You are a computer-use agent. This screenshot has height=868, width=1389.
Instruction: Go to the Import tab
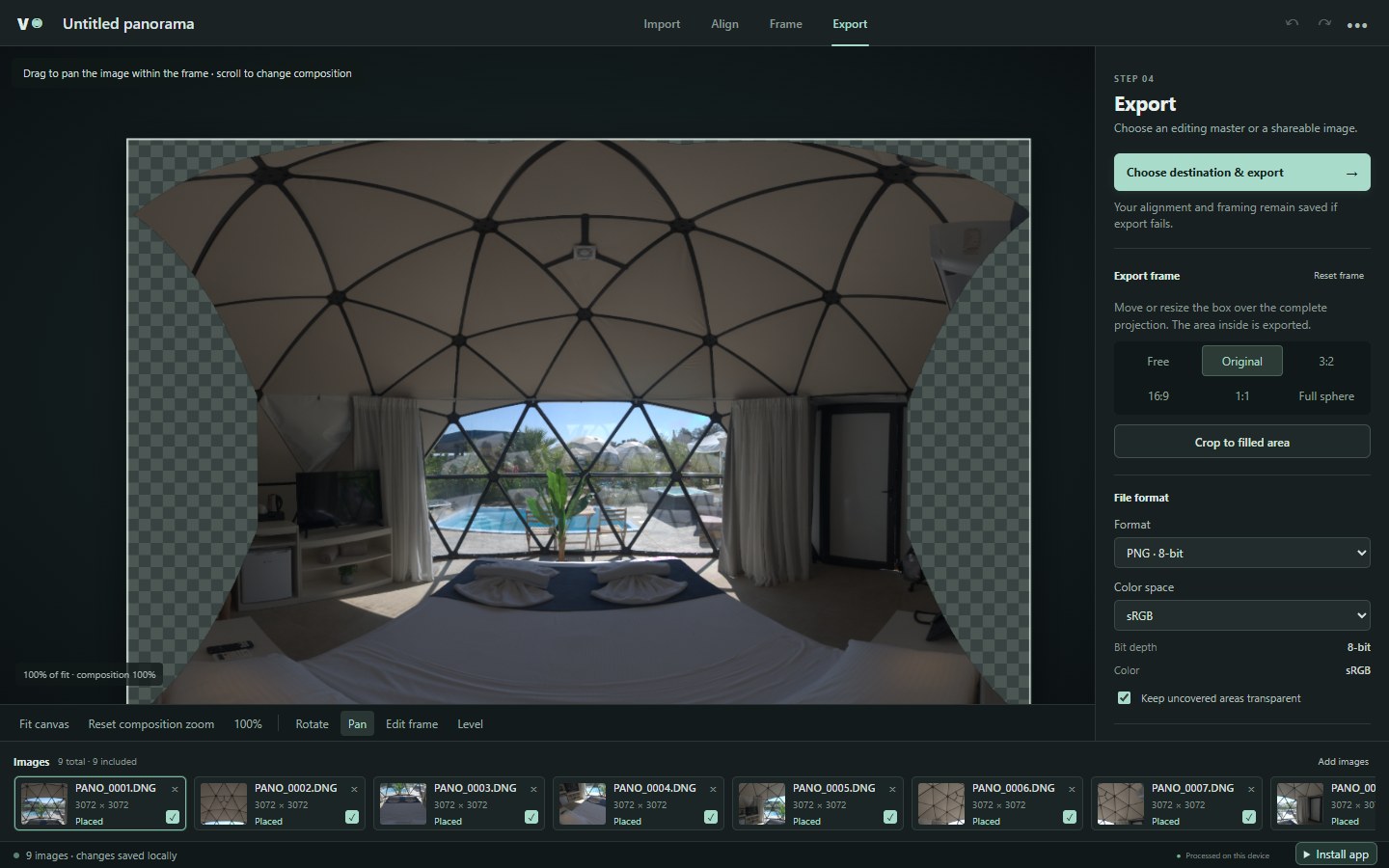coord(662,24)
